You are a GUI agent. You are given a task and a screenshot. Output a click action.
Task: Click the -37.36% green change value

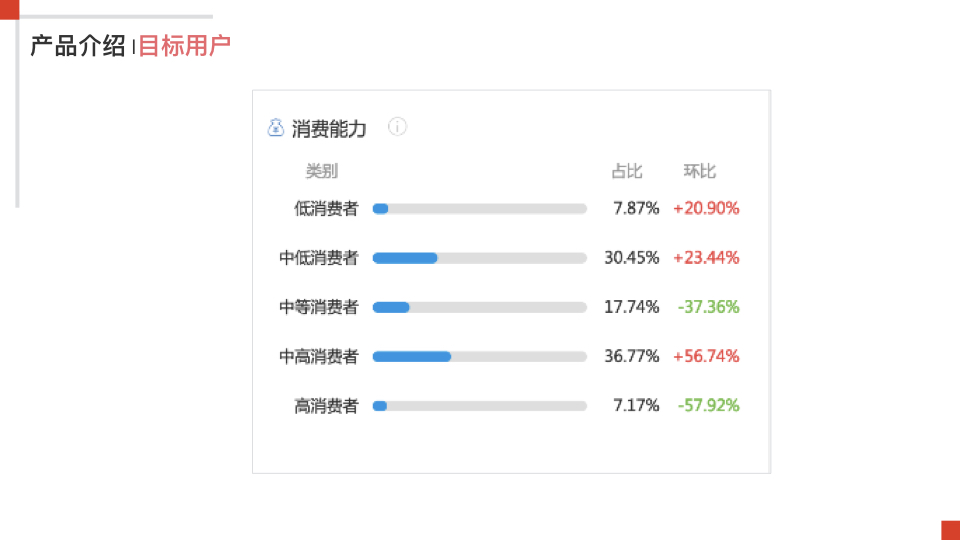click(x=708, y=307)
